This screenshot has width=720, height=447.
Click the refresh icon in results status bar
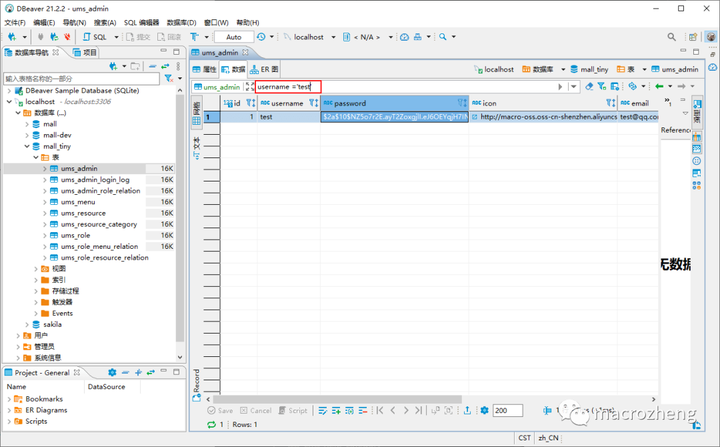(211, 424)
